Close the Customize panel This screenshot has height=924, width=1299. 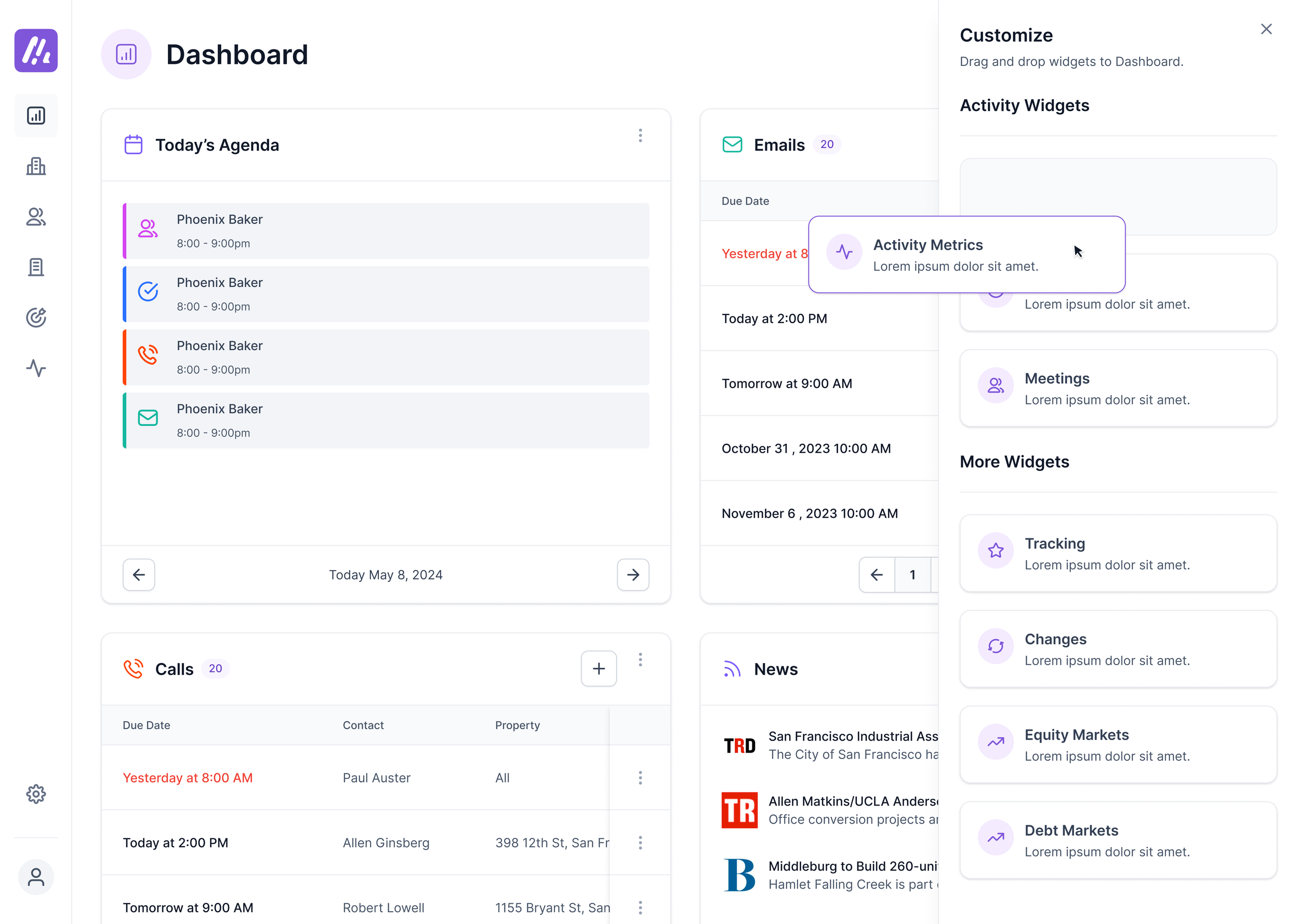click(x=1266, y=29)
